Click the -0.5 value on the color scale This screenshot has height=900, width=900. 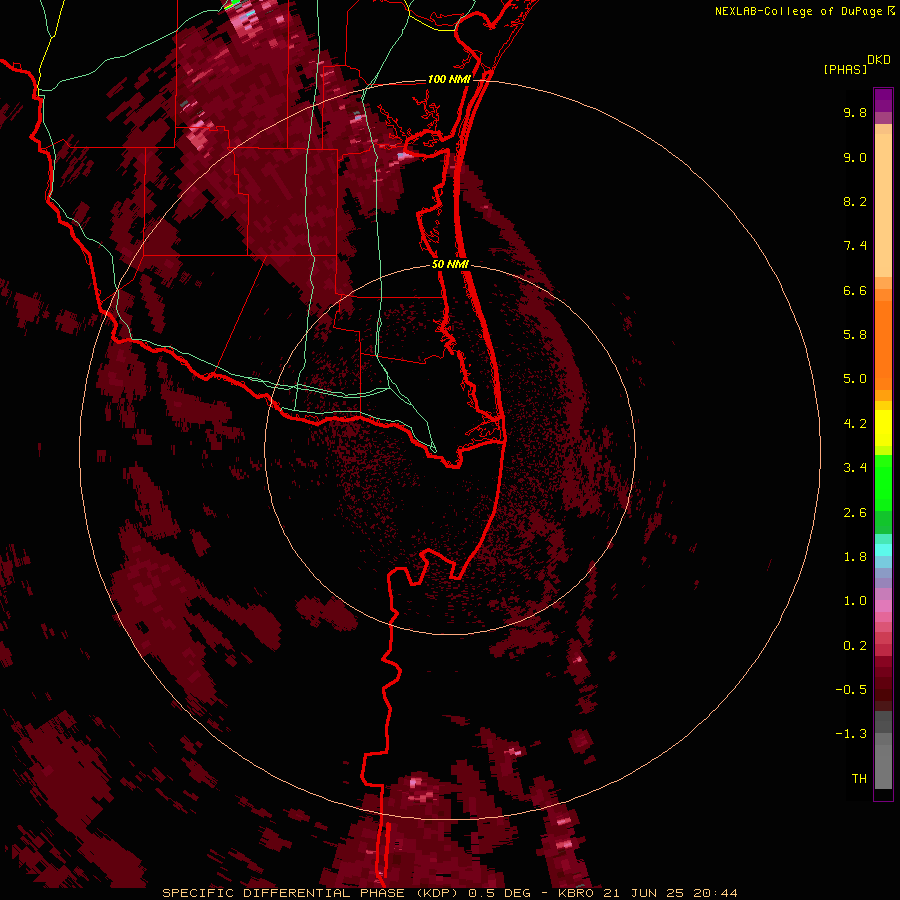[851, 690]
